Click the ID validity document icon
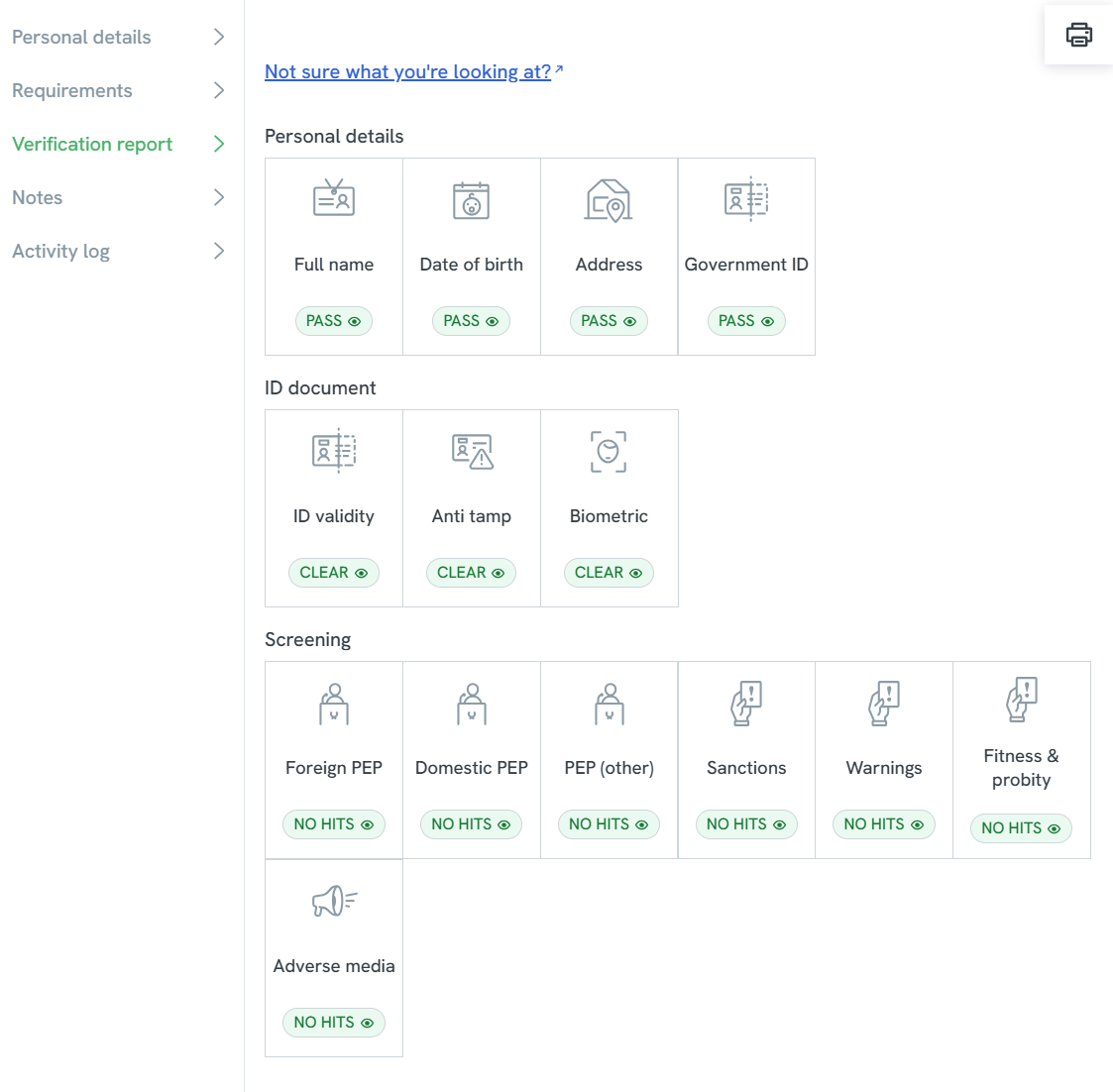 point(334,451)
